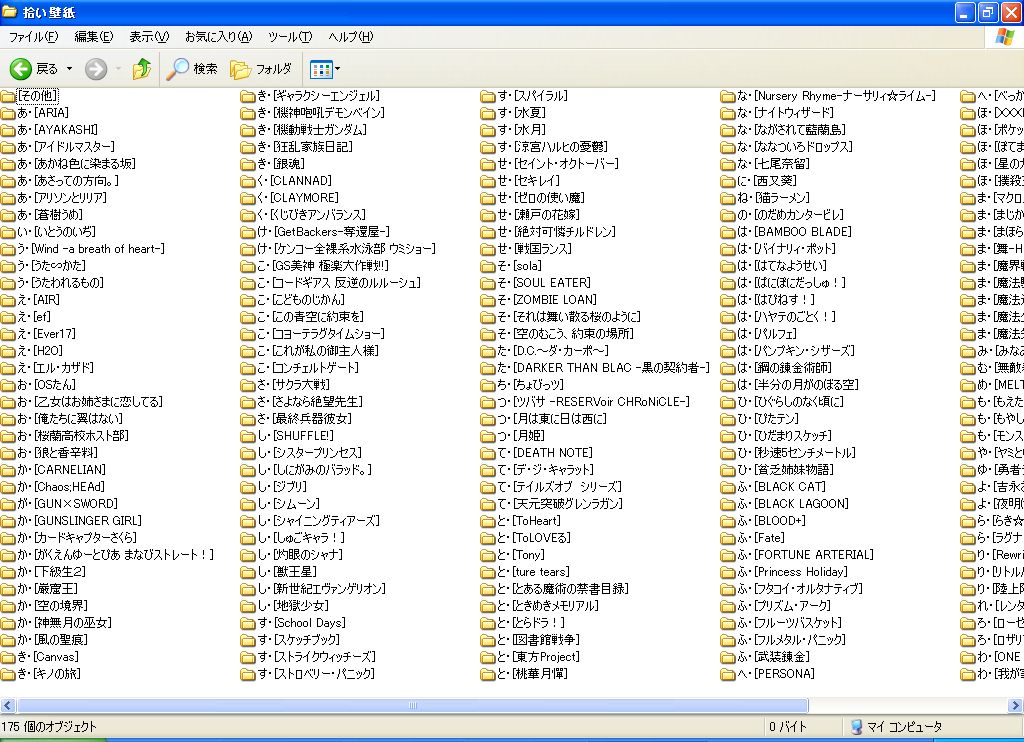Select folder icon of あ・[ARIA]
The width and height of the screenshot is (1024, 742).
click(x=8, y=113)
